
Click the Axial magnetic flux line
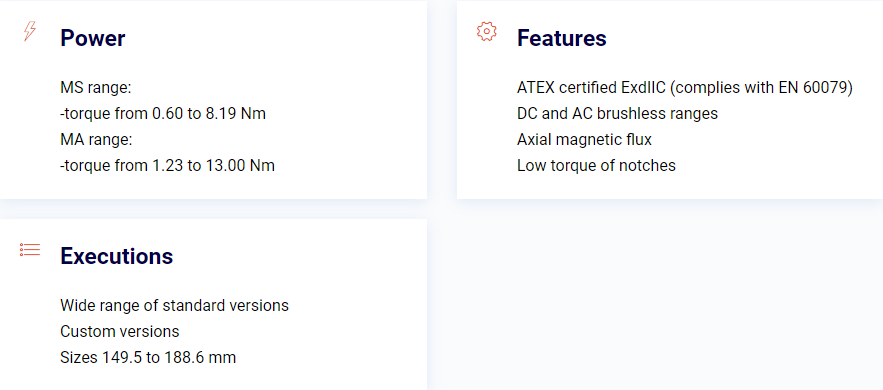[585, 140]
